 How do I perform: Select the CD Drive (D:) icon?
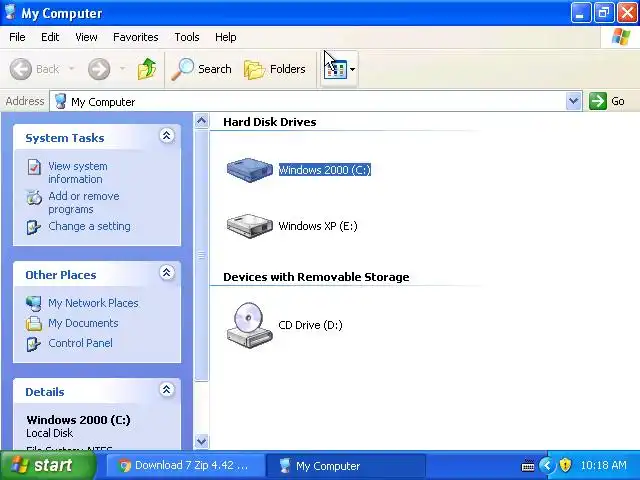click(x=249, y=325)
